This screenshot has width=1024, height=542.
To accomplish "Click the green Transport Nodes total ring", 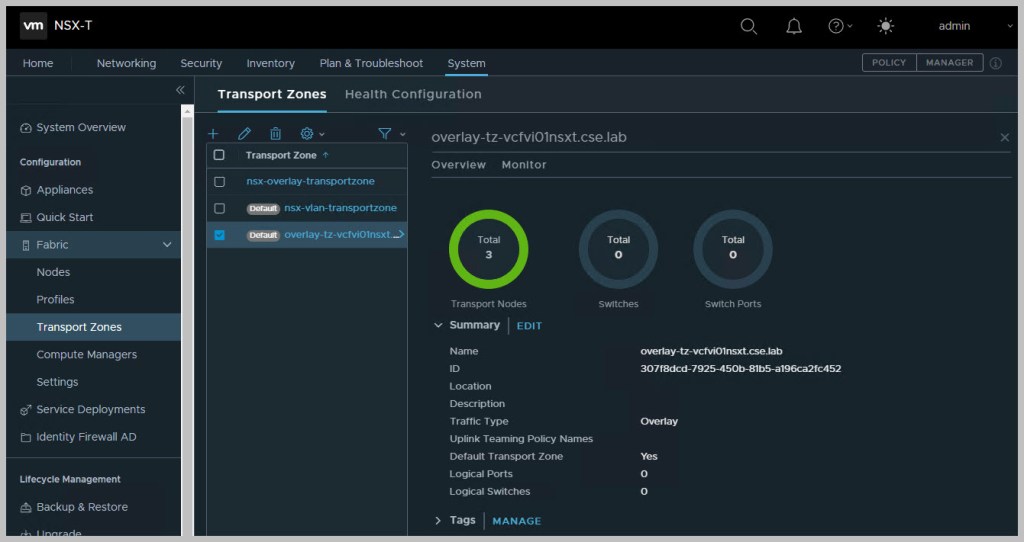I will pyautogui.click(x=488, y=248).
